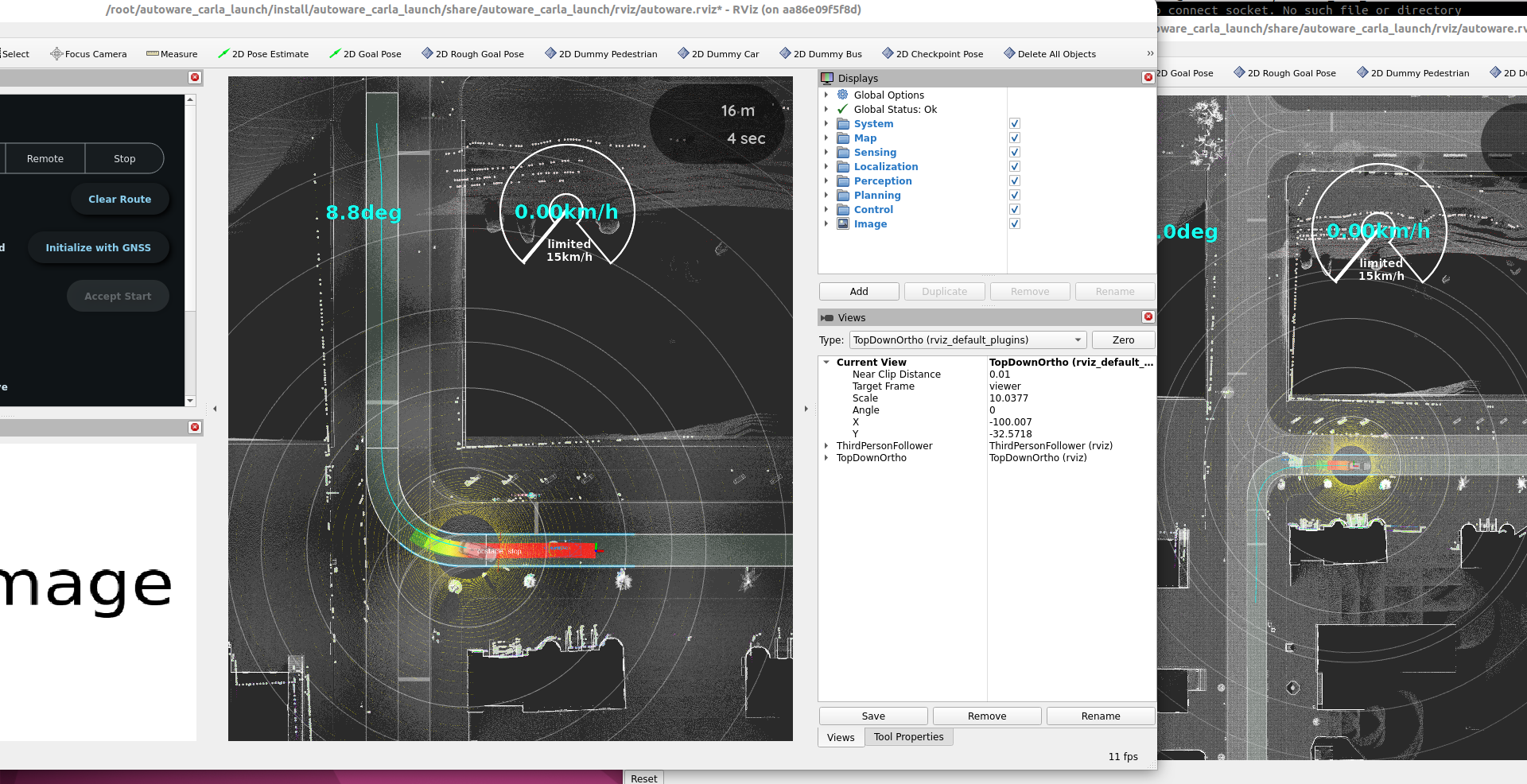This screenshot has height=784, width=1527.
Task: Save the current view
Action: tap(873, 716)
